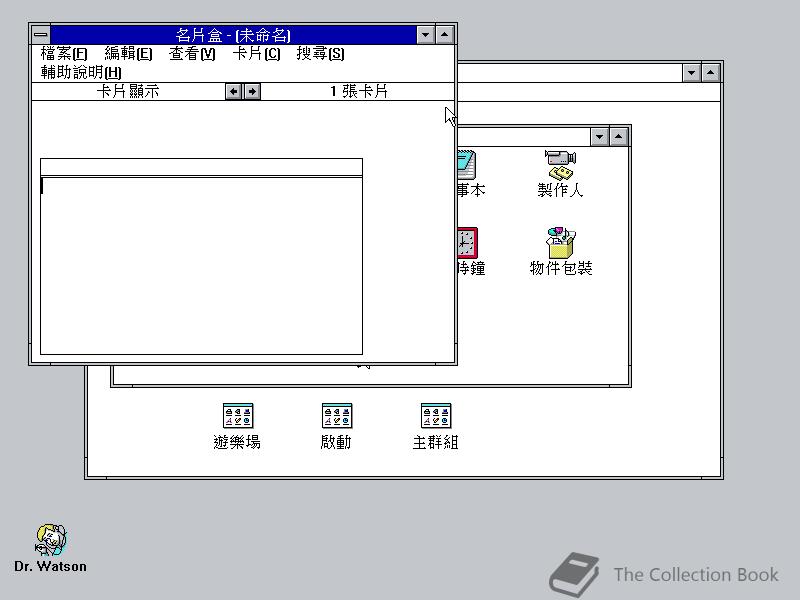This screenshot has width=800, height=600.
Task: Select the notepad icon in the group window
Action: (470, 174)
